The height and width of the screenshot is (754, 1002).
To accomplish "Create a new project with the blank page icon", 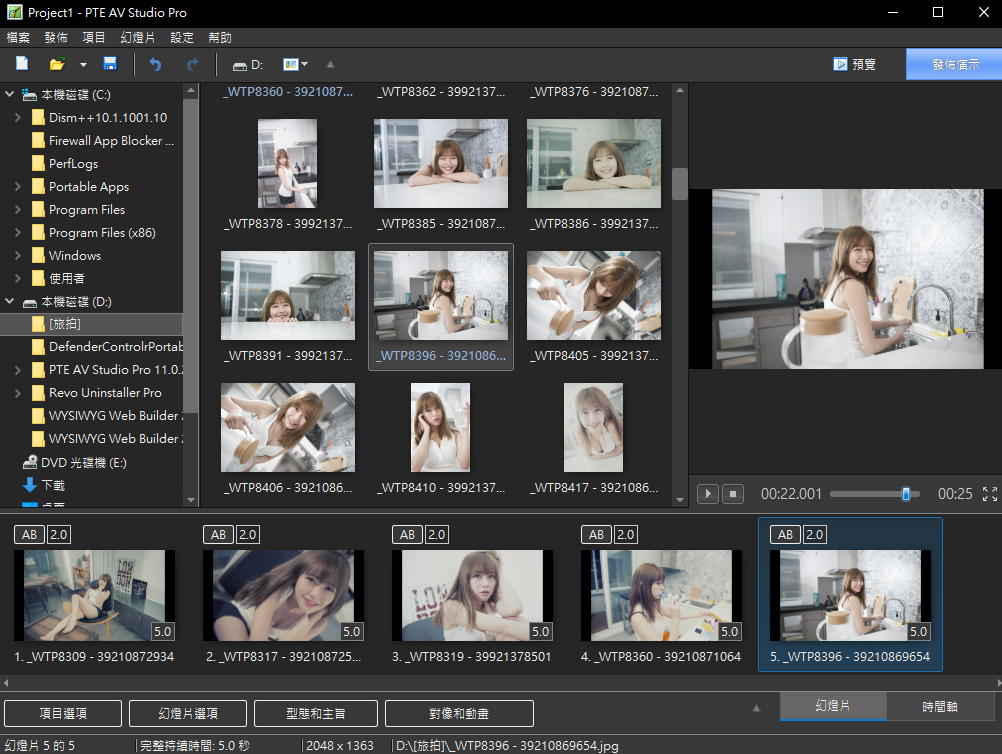I will (x=22, y=64).
